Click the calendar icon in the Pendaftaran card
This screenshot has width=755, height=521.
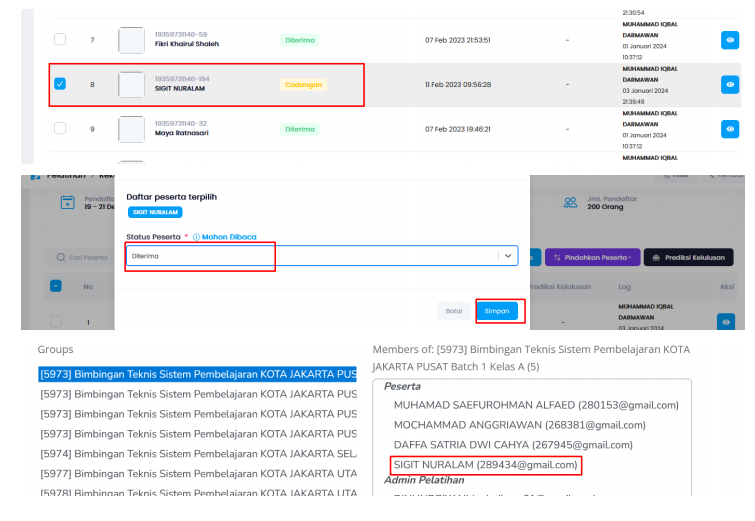point(68,202)
